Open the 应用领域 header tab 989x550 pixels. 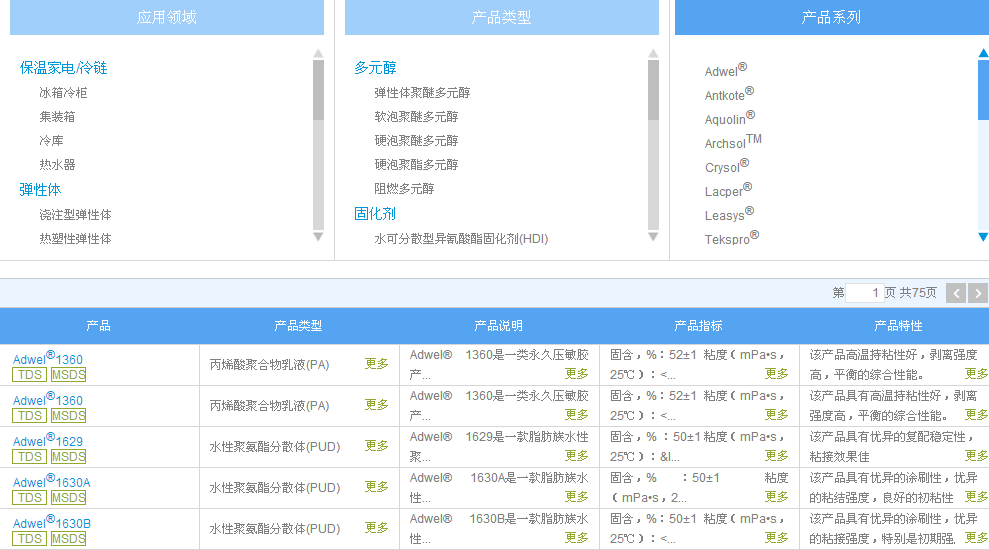[167, 17]
